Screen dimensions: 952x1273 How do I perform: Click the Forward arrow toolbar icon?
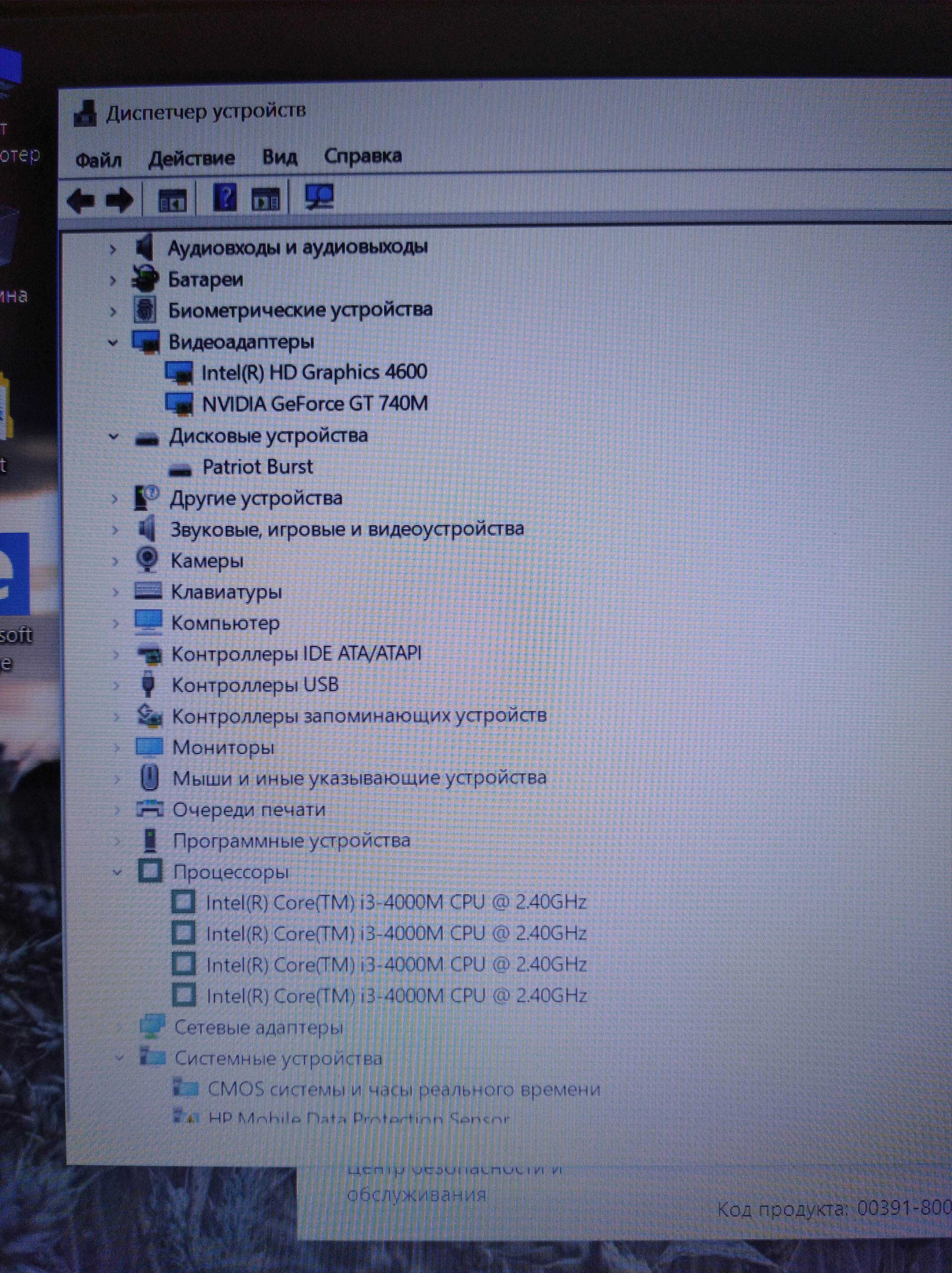120,200
